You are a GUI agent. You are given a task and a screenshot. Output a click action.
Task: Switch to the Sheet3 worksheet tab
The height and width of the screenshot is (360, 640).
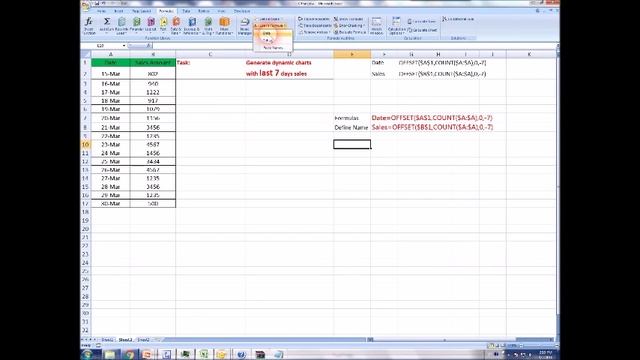coord(143,340)
